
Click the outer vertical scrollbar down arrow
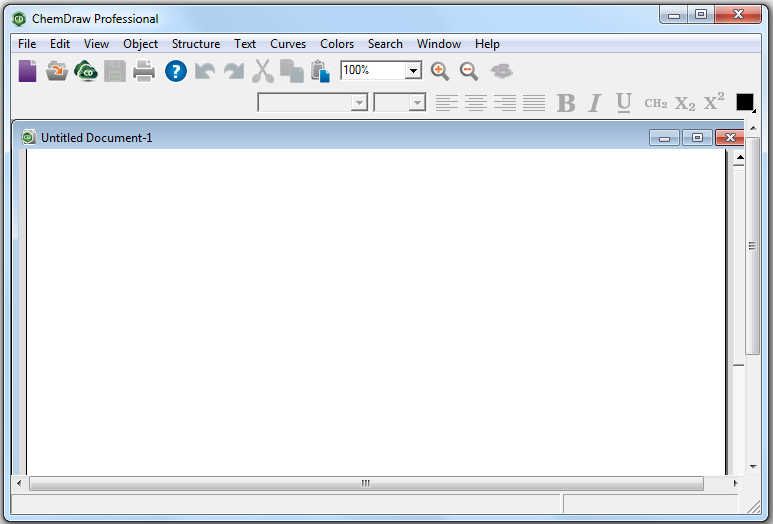click(753, 466)
